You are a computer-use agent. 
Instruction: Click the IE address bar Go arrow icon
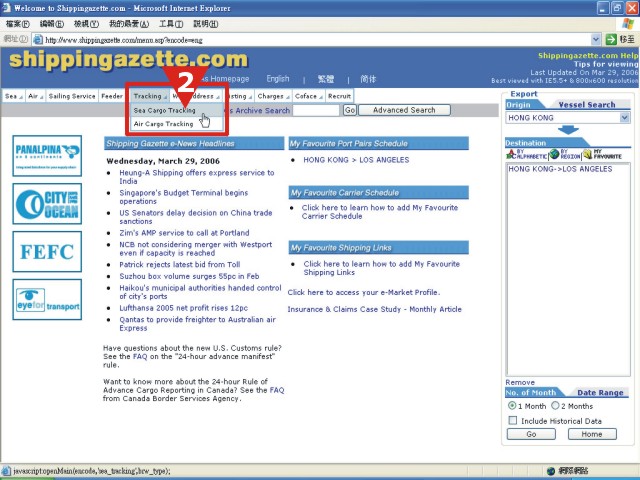(x=611, y=39)
